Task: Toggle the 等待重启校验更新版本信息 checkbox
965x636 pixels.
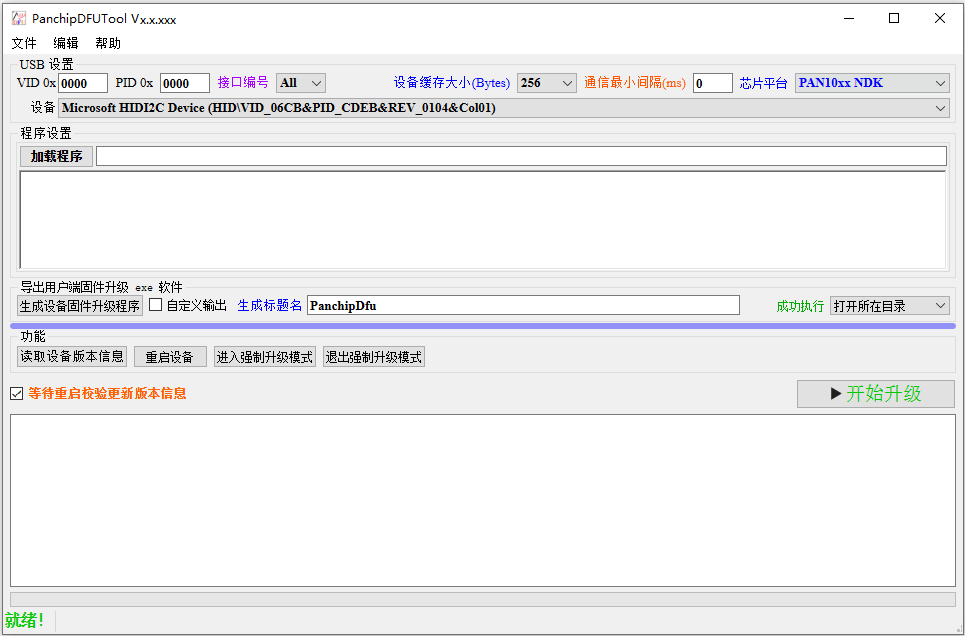Action: (17, 393)
